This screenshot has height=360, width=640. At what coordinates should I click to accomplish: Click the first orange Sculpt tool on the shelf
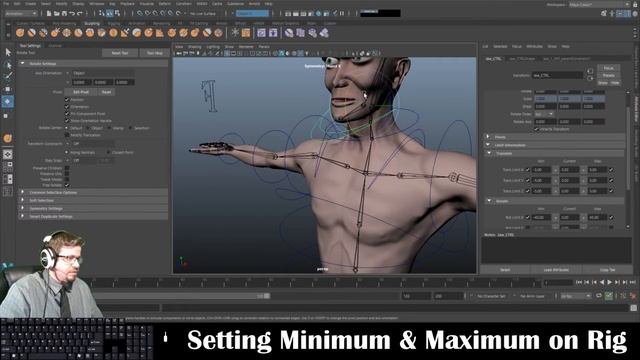click(x=20, y=33)
